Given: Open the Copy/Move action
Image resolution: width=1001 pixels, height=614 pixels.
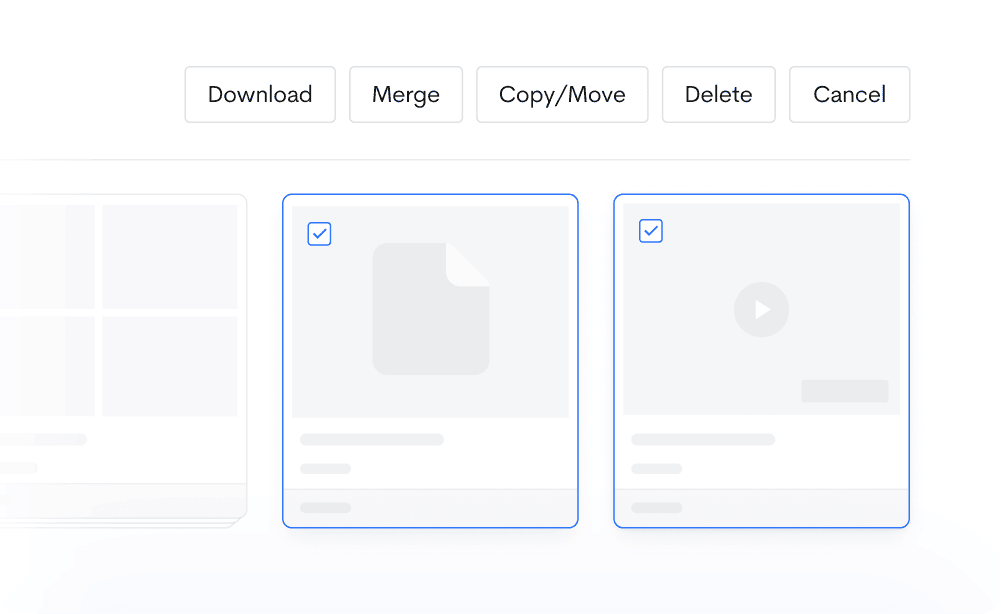Looking at the screenshot, I should tap(562, 95).
